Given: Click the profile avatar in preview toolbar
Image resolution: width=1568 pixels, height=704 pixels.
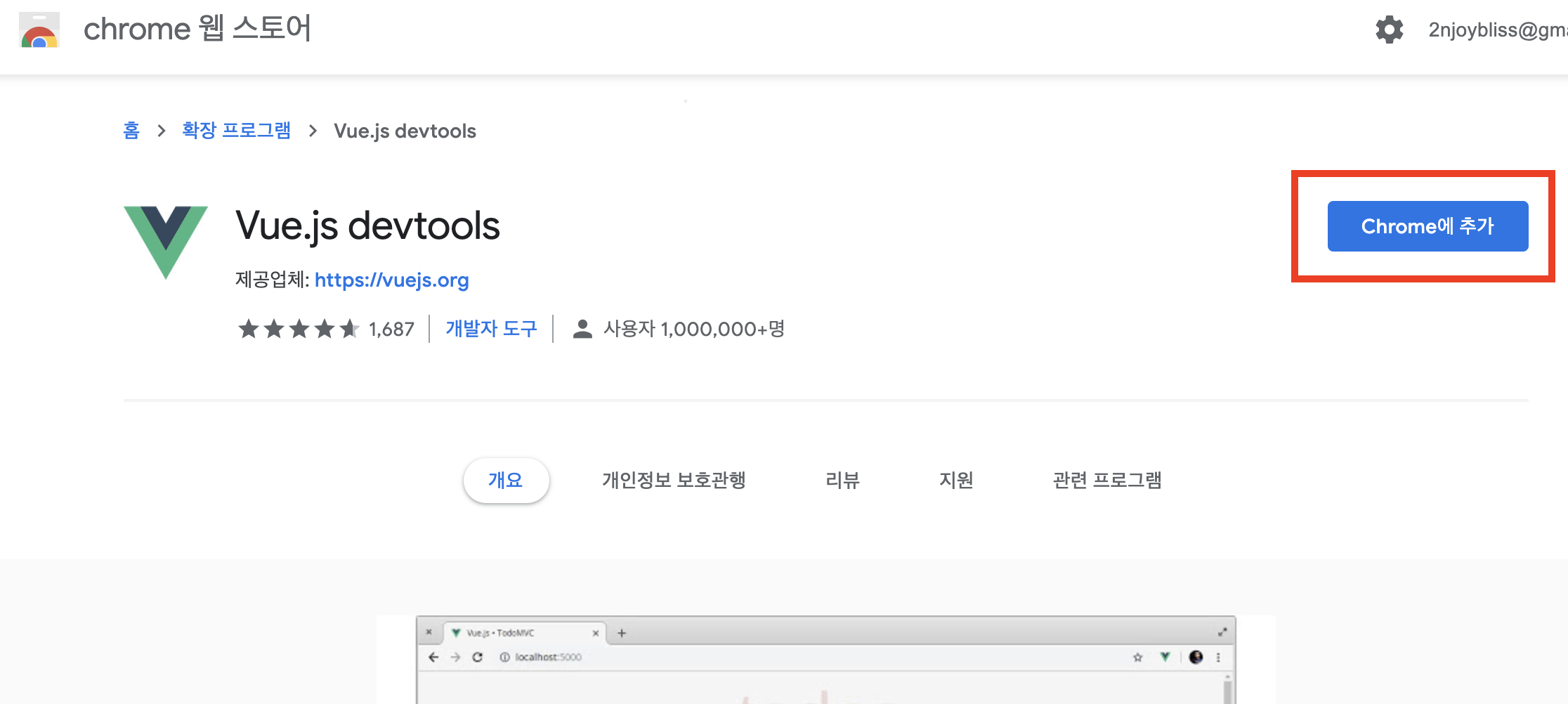Looking at the screenshot, I should (x=1196, y=657).
